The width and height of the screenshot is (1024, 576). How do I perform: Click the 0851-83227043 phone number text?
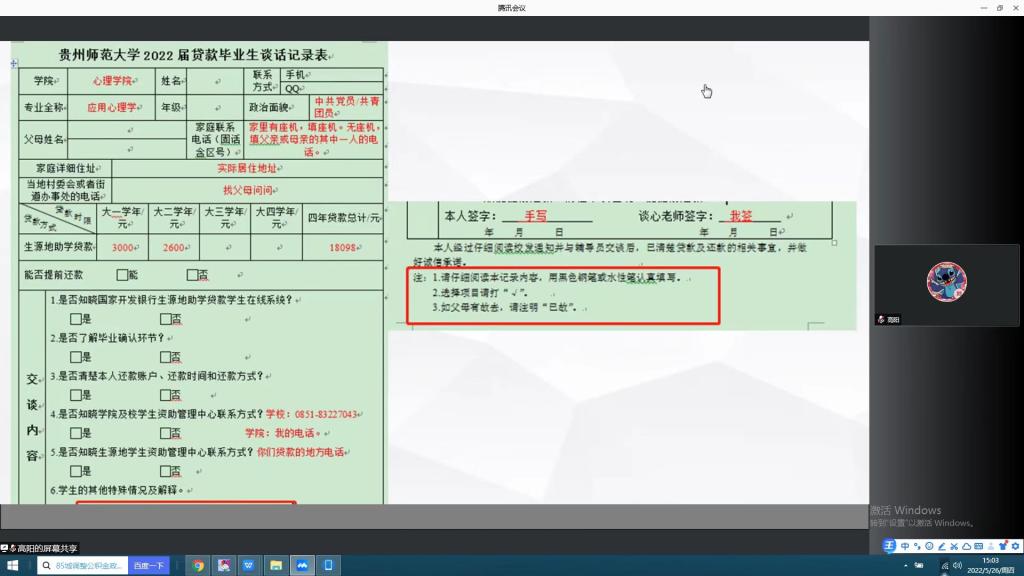pos(325,414)
